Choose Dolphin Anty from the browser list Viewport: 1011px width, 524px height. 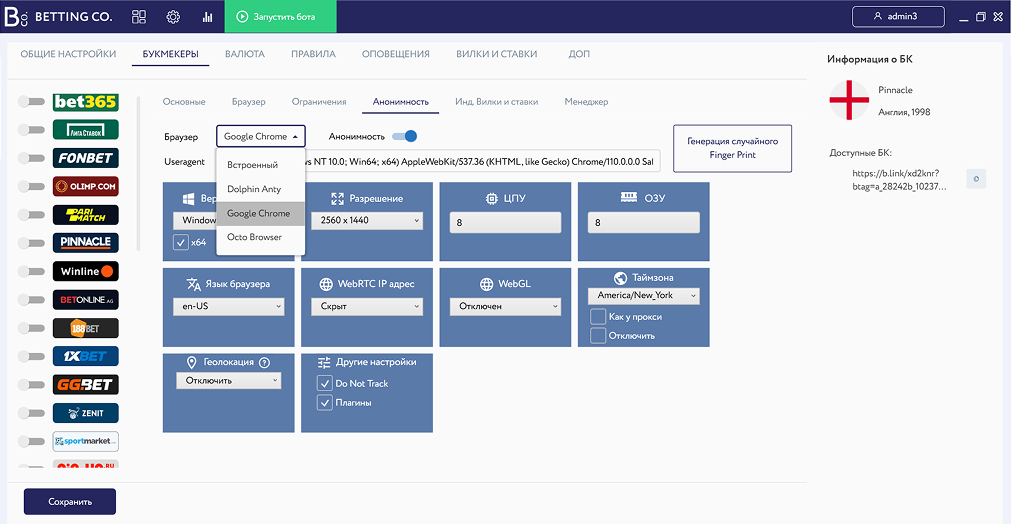[x=253, y=189]
